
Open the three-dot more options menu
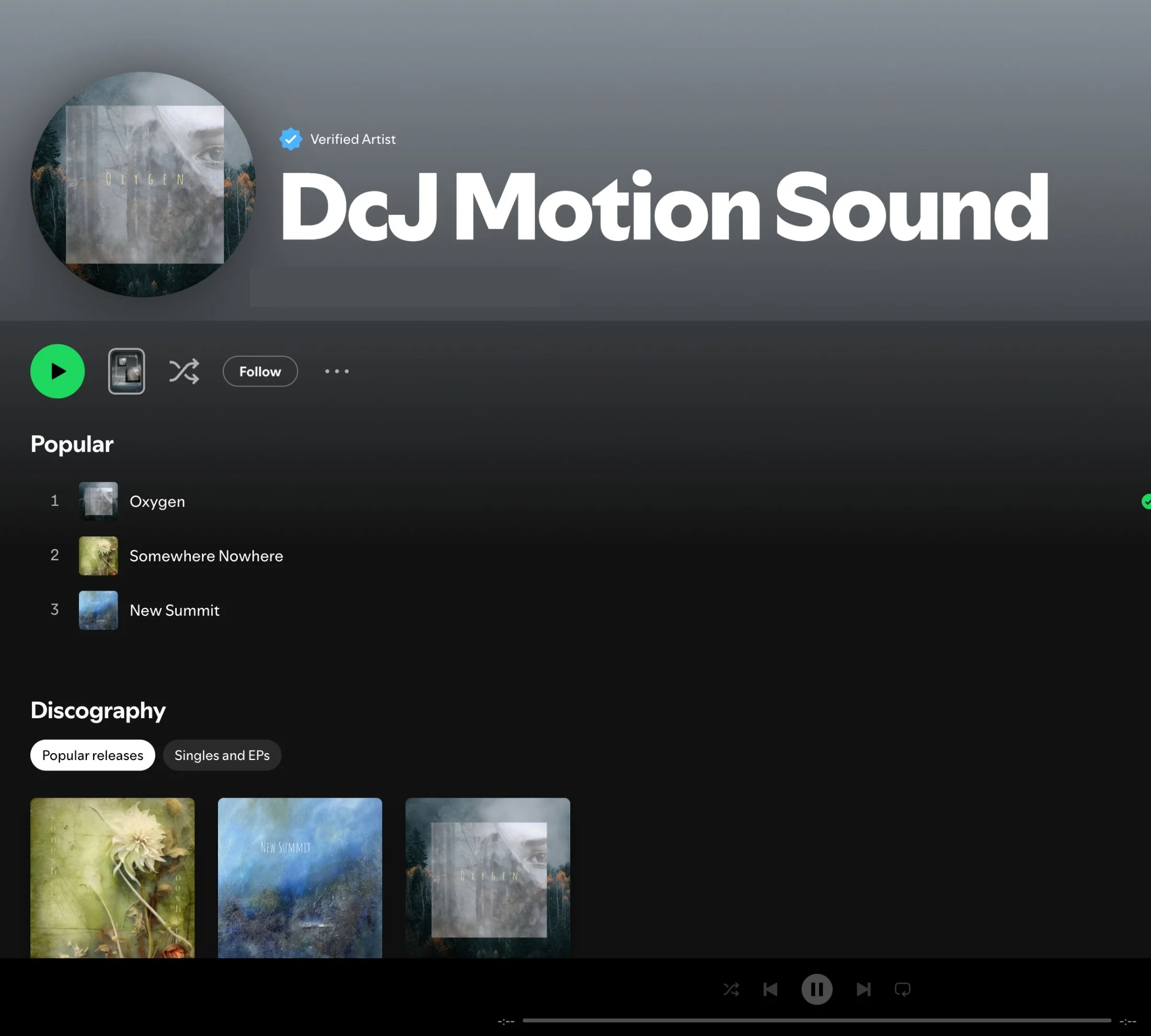coord(337,371)
